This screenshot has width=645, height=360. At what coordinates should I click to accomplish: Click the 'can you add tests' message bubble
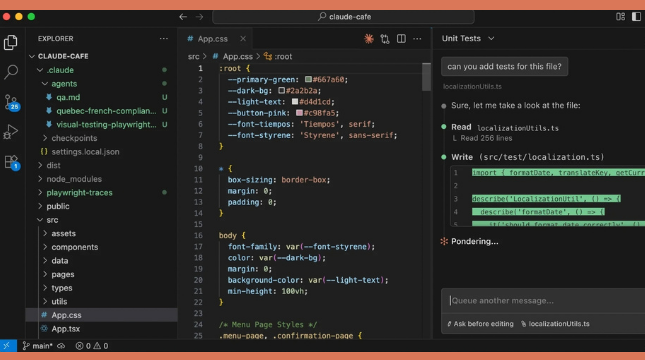pyautogui.click(x=504, y=67)
